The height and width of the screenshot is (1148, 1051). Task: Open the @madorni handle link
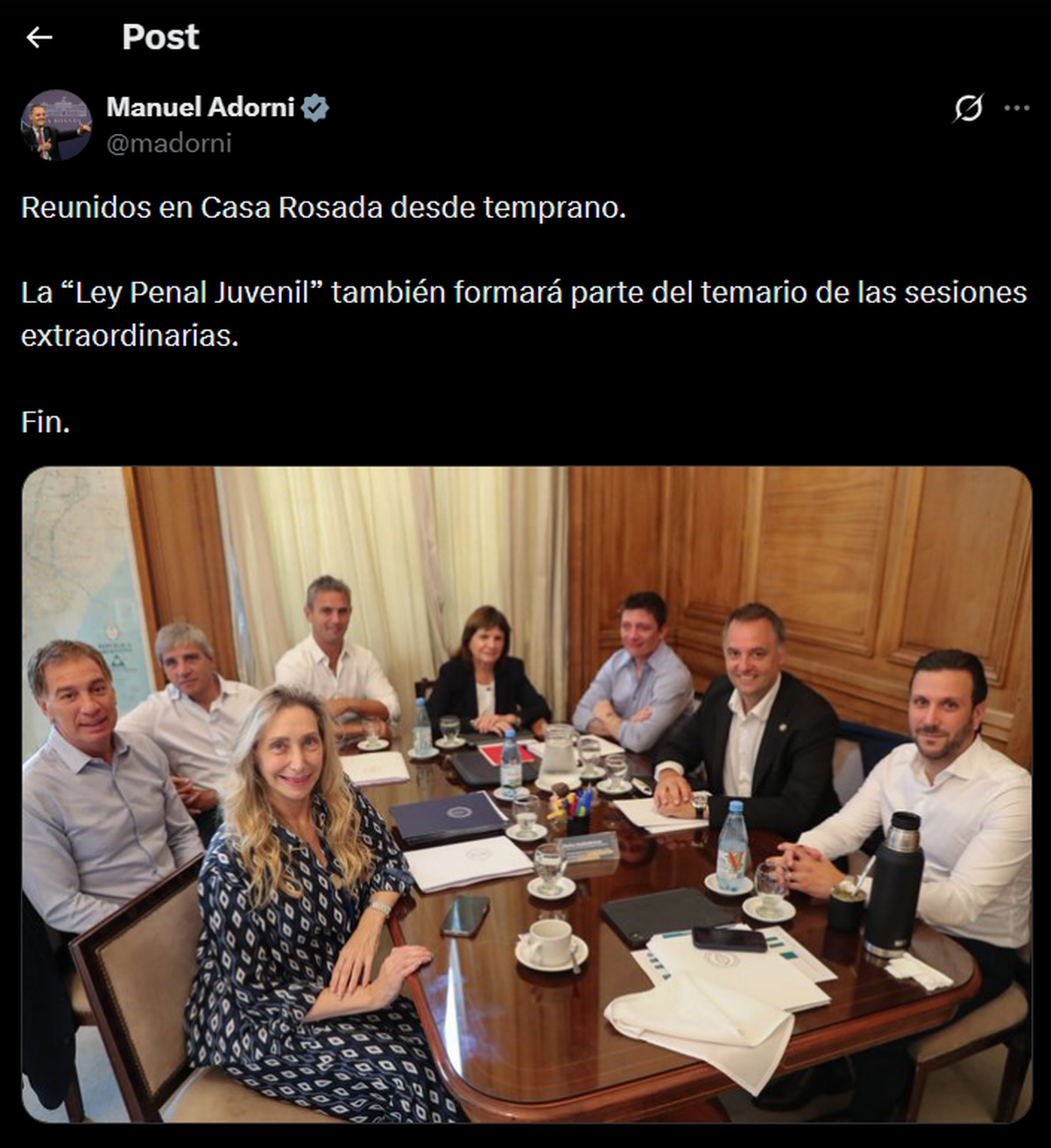[169, 143]
